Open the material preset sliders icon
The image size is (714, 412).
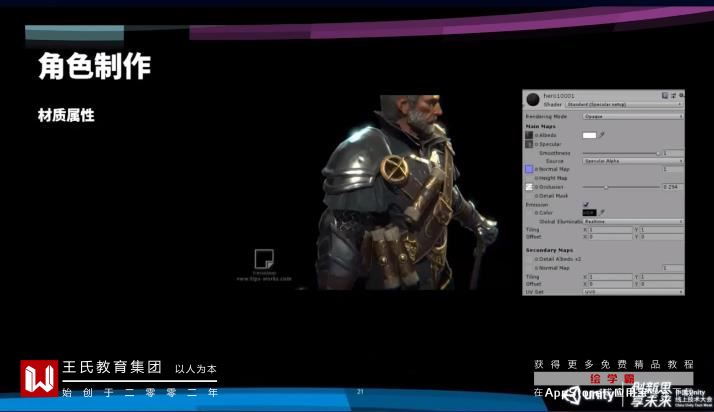coord(673,95)
